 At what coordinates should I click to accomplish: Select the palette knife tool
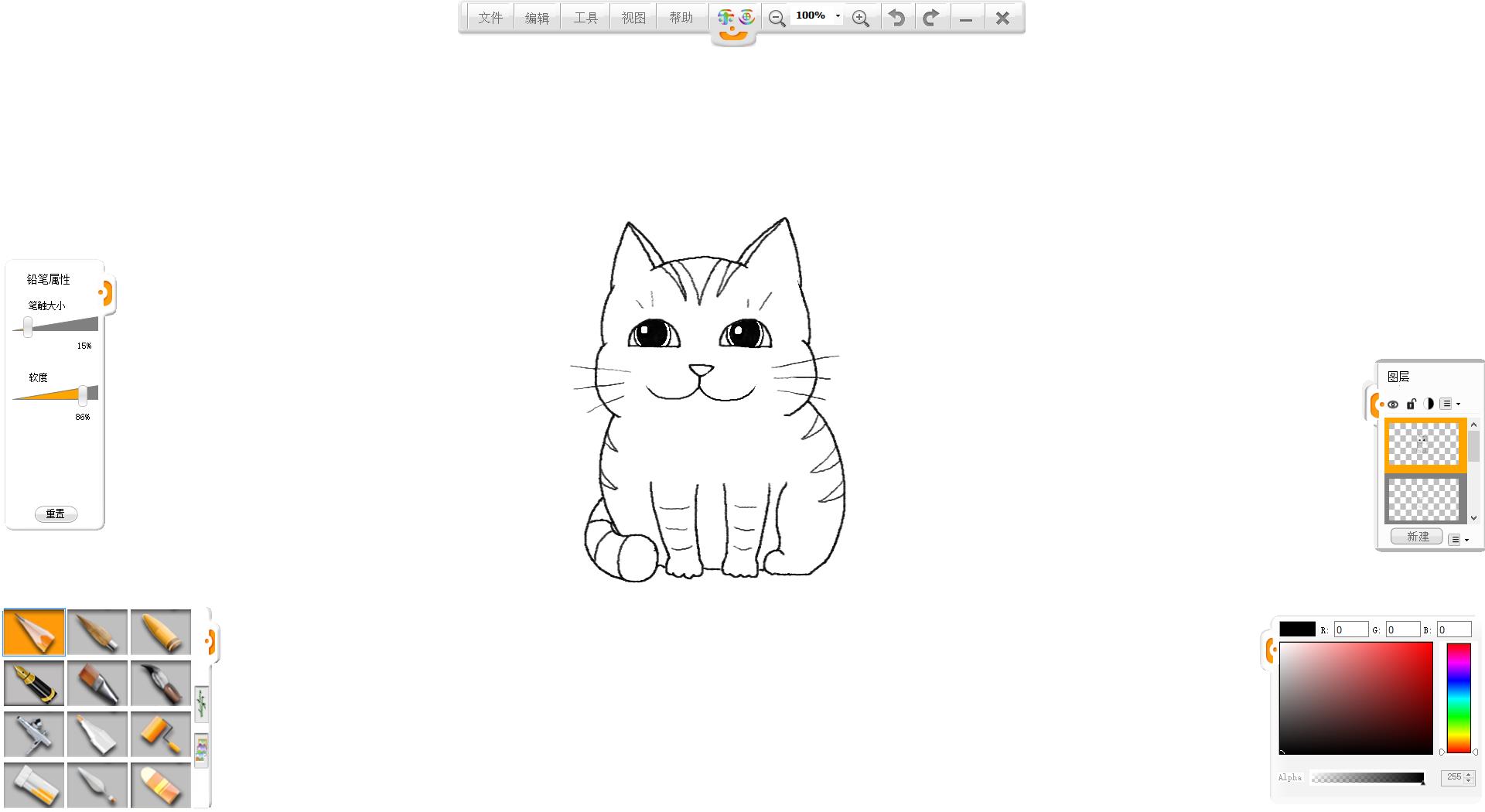tap(97, 785)
